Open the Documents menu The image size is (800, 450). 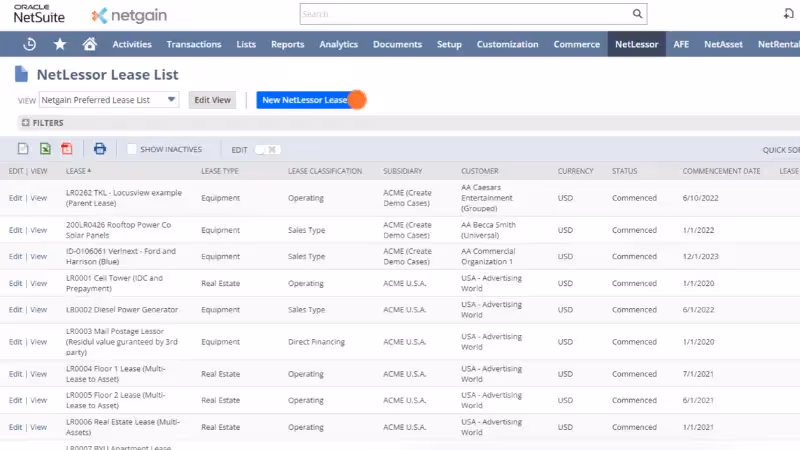tap(397, 44)
